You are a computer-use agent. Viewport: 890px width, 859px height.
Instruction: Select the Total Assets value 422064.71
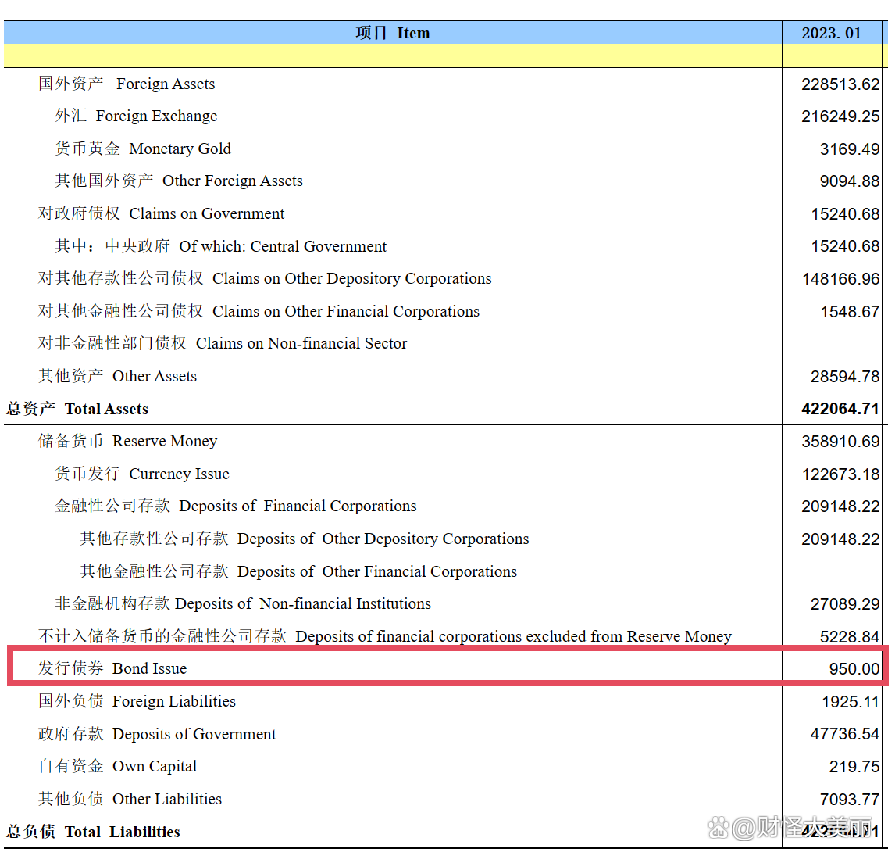pos(840,409)
